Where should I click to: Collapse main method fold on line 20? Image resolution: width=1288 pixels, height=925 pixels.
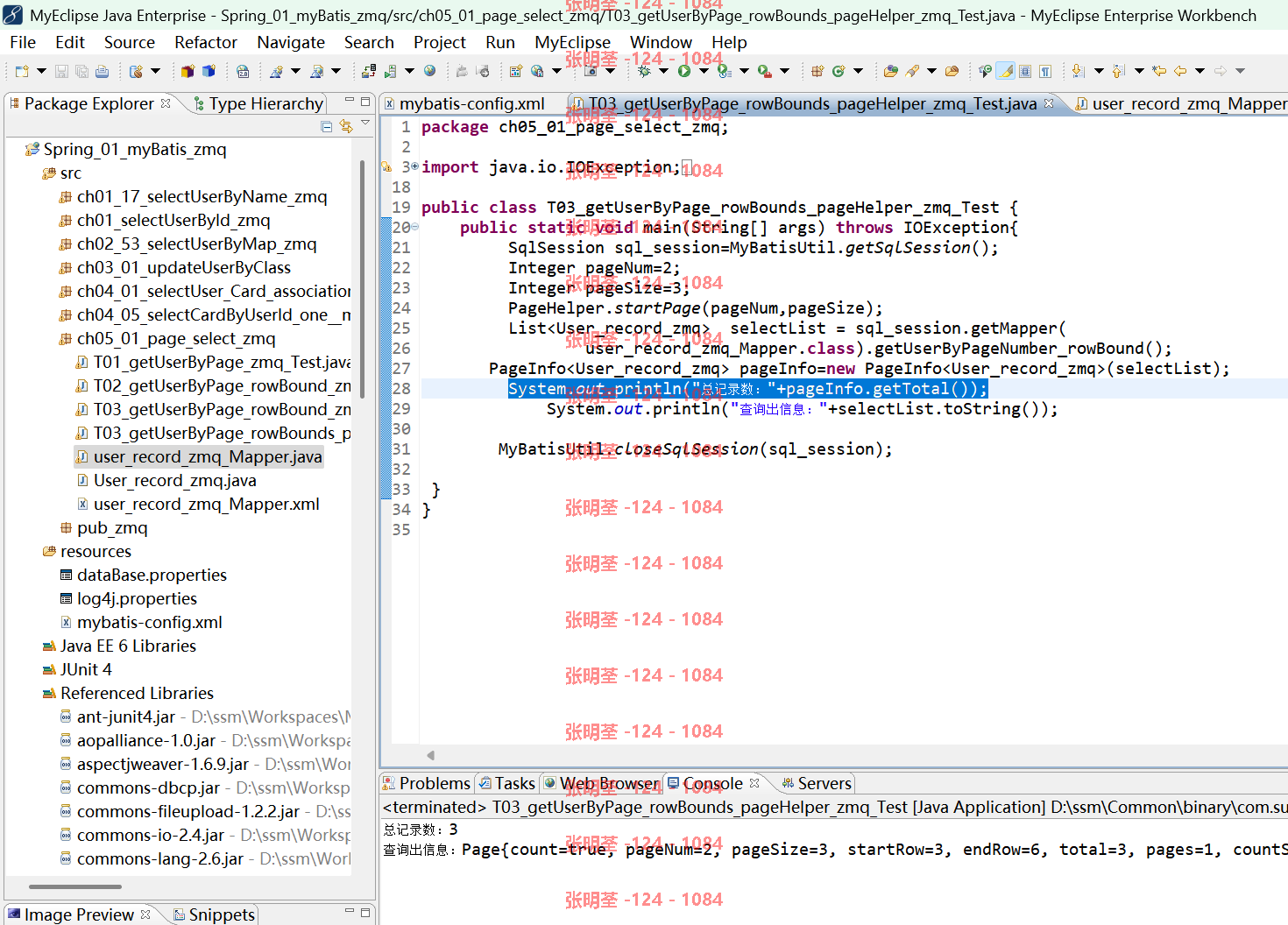(x=414, y=227)
